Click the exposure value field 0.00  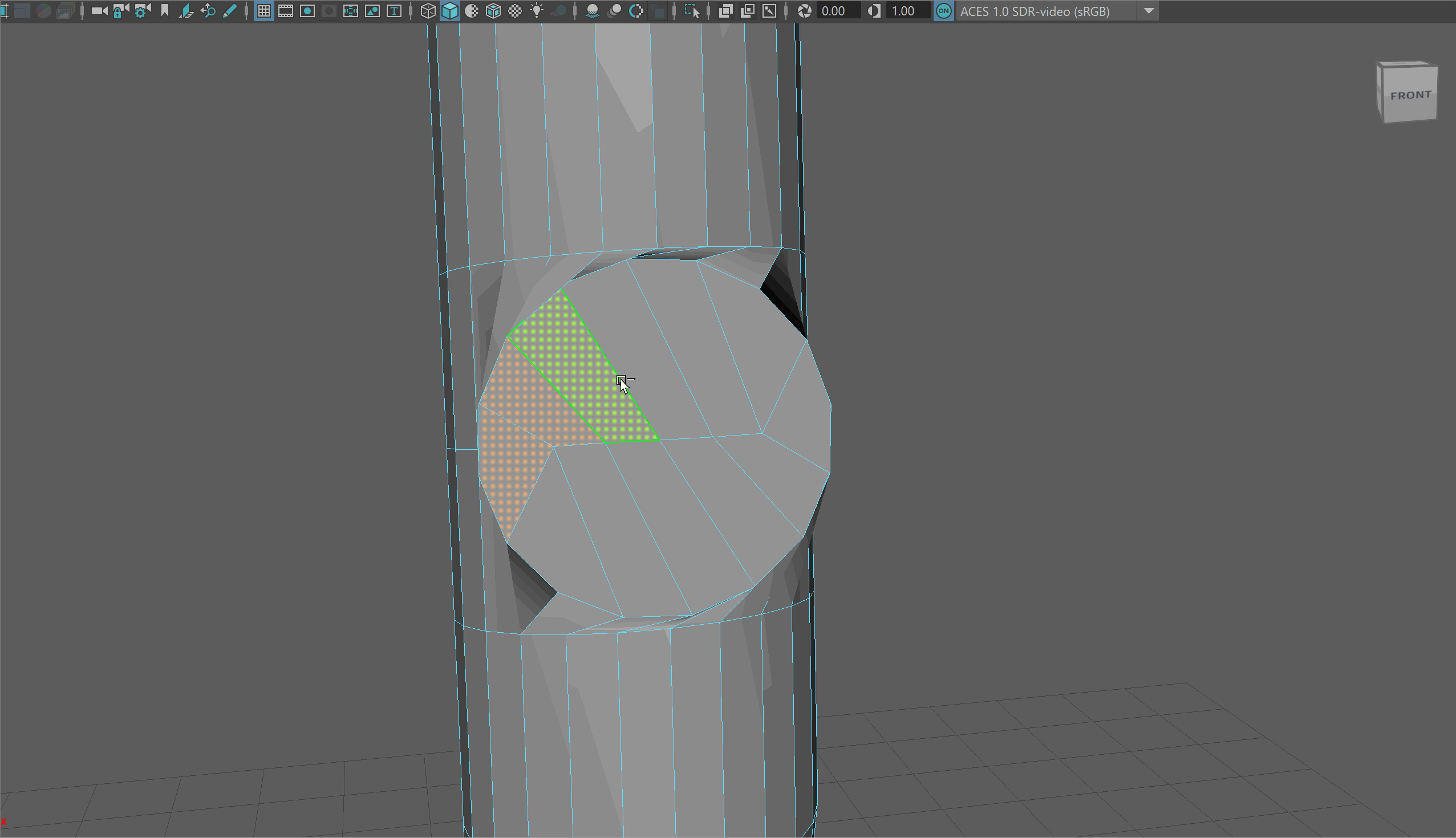(x=837, y=11)
